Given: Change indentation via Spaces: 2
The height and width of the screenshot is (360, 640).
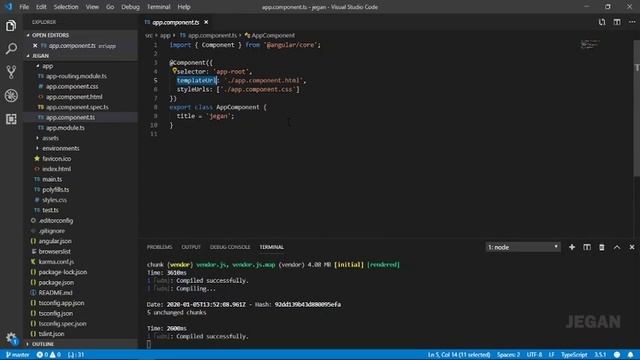Looking at the screenshot, I should pyautogui.click(x=509, y=355).
